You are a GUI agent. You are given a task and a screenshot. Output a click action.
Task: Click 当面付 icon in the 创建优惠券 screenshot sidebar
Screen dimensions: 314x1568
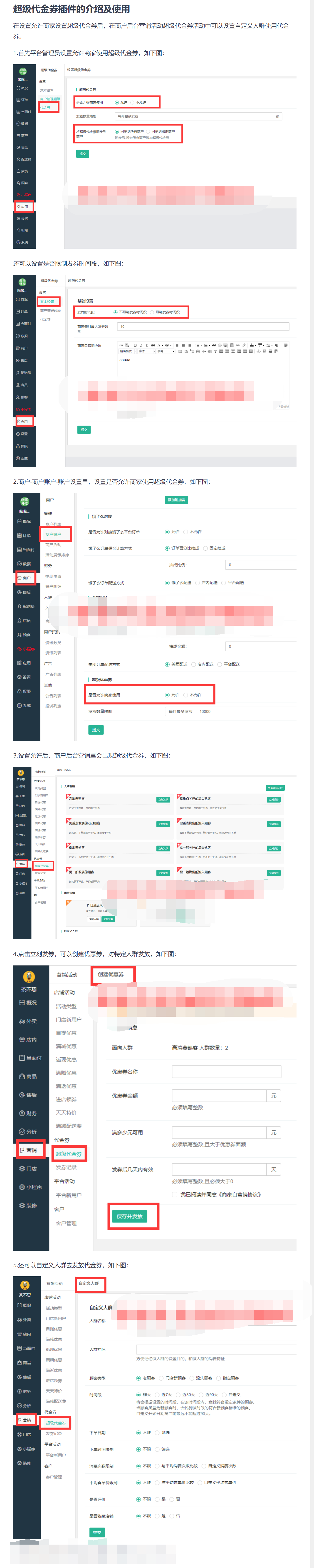tap(22, 1058)
